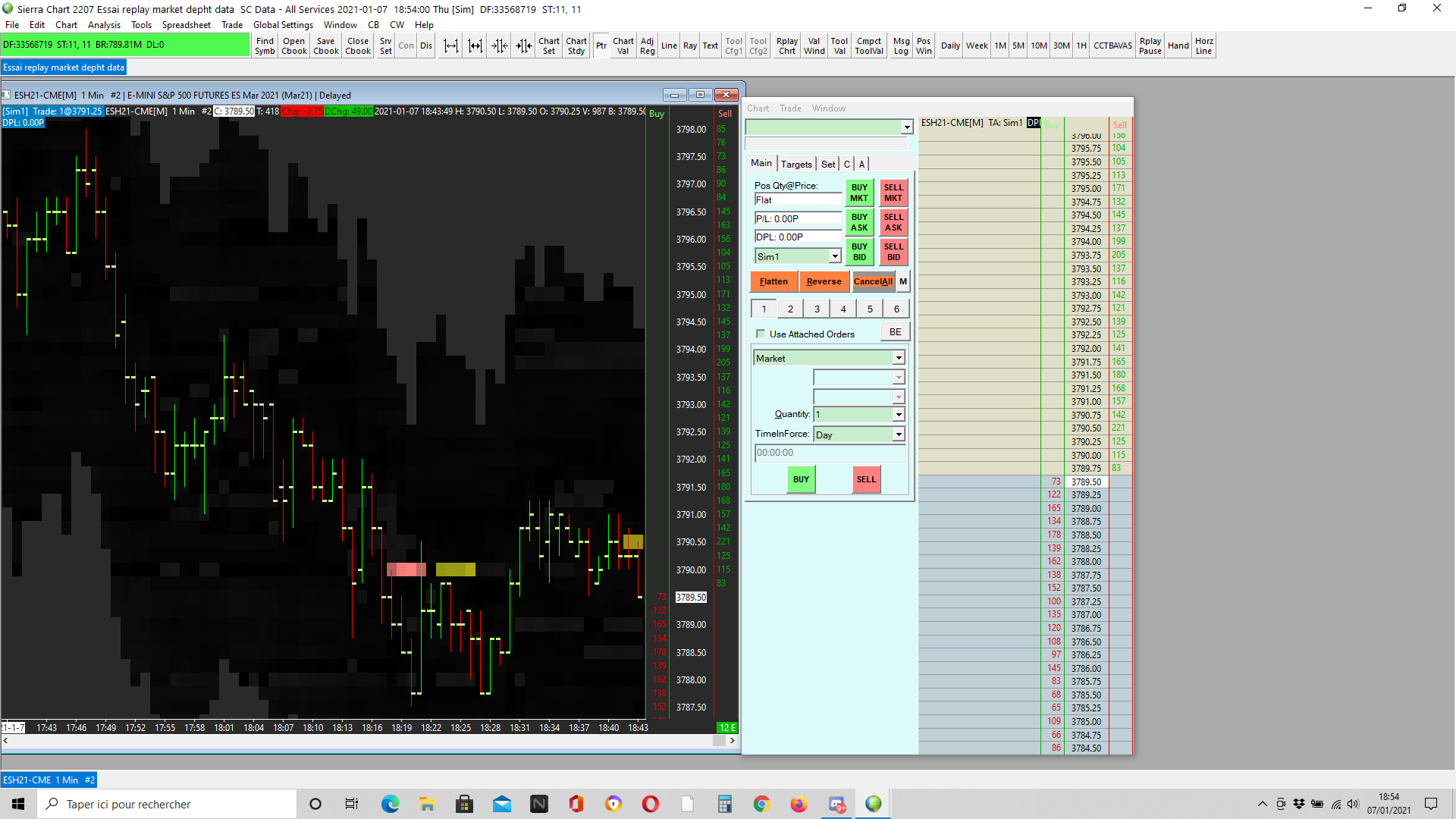1456x819 pixels.
Task: Click the chart horizontal scrollbar track
Action: pyautogui.click(x=364, y=741)
